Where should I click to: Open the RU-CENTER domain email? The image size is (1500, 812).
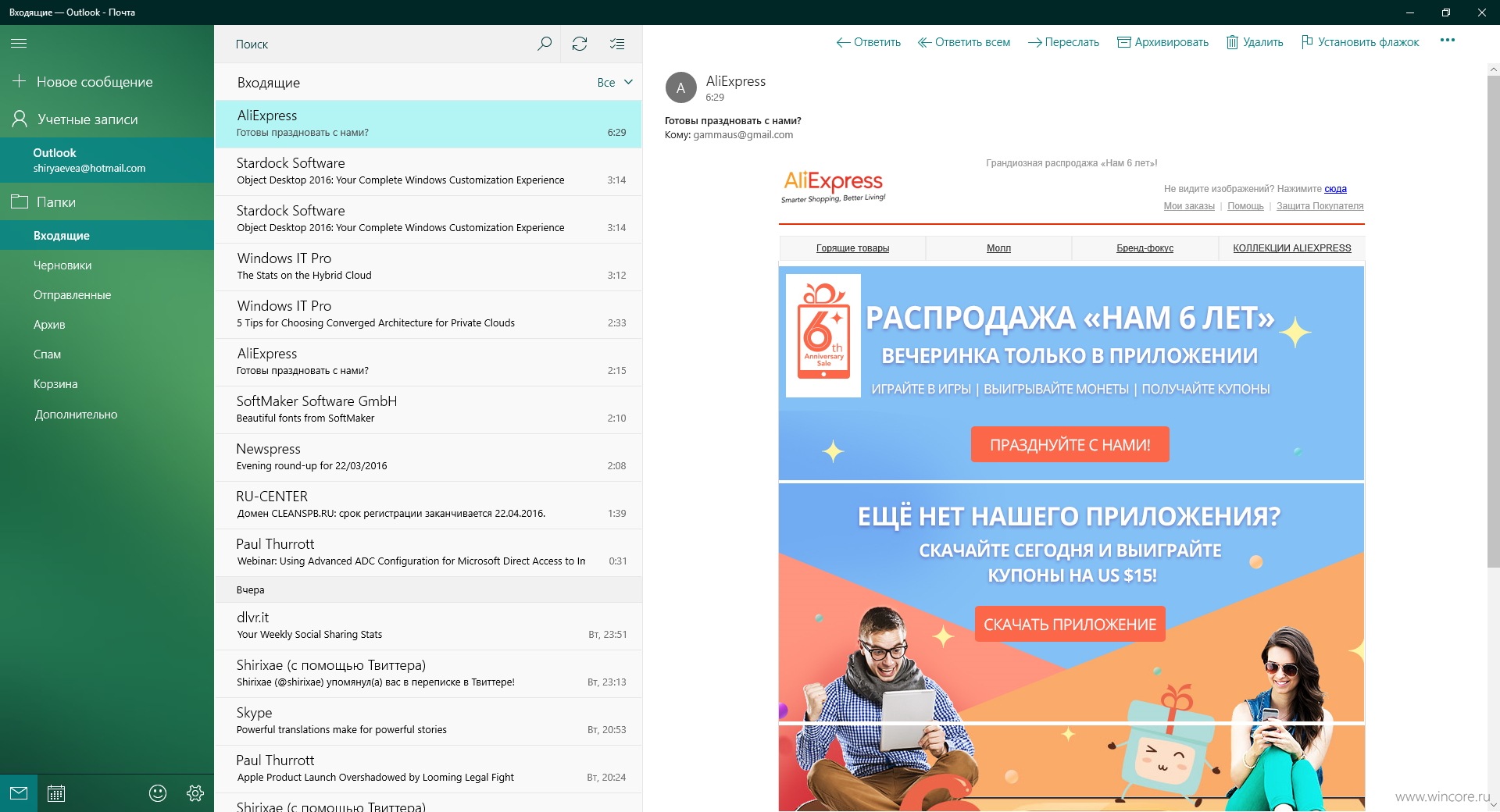point(428,504)
